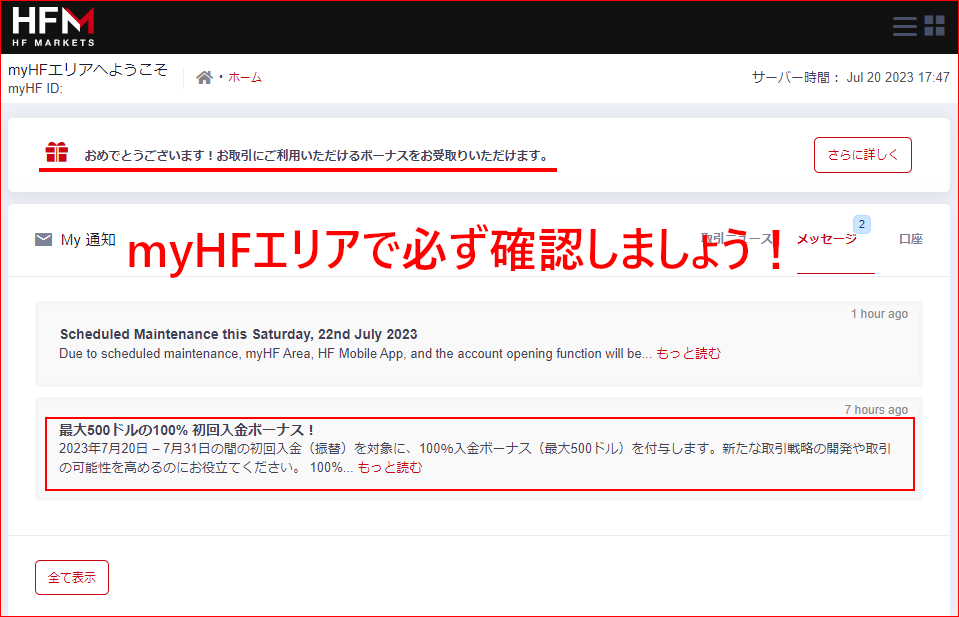The image size is (959, 617).
Task: Expand もっと読む on the maintenance notice
Action: coord(688,353)
